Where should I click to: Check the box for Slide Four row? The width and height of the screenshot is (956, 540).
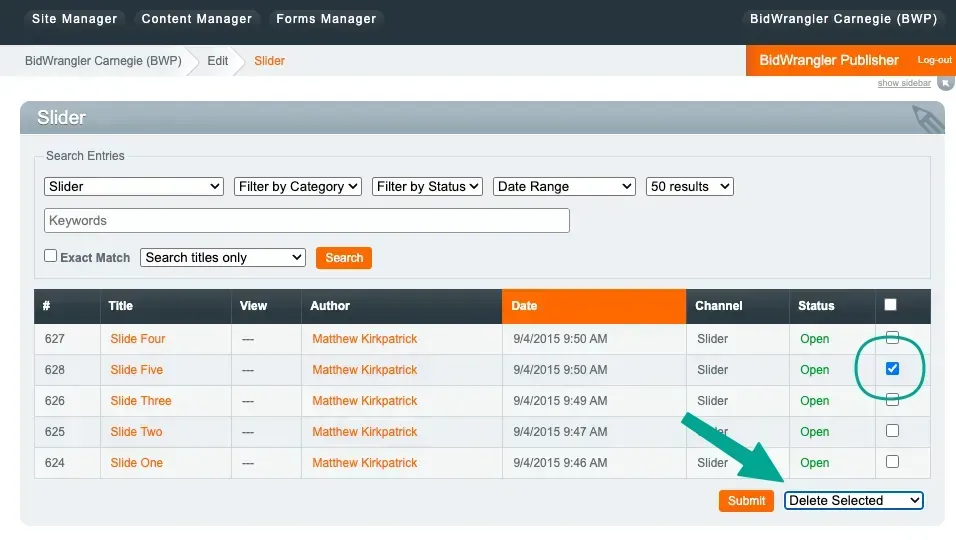coord(892,338)
